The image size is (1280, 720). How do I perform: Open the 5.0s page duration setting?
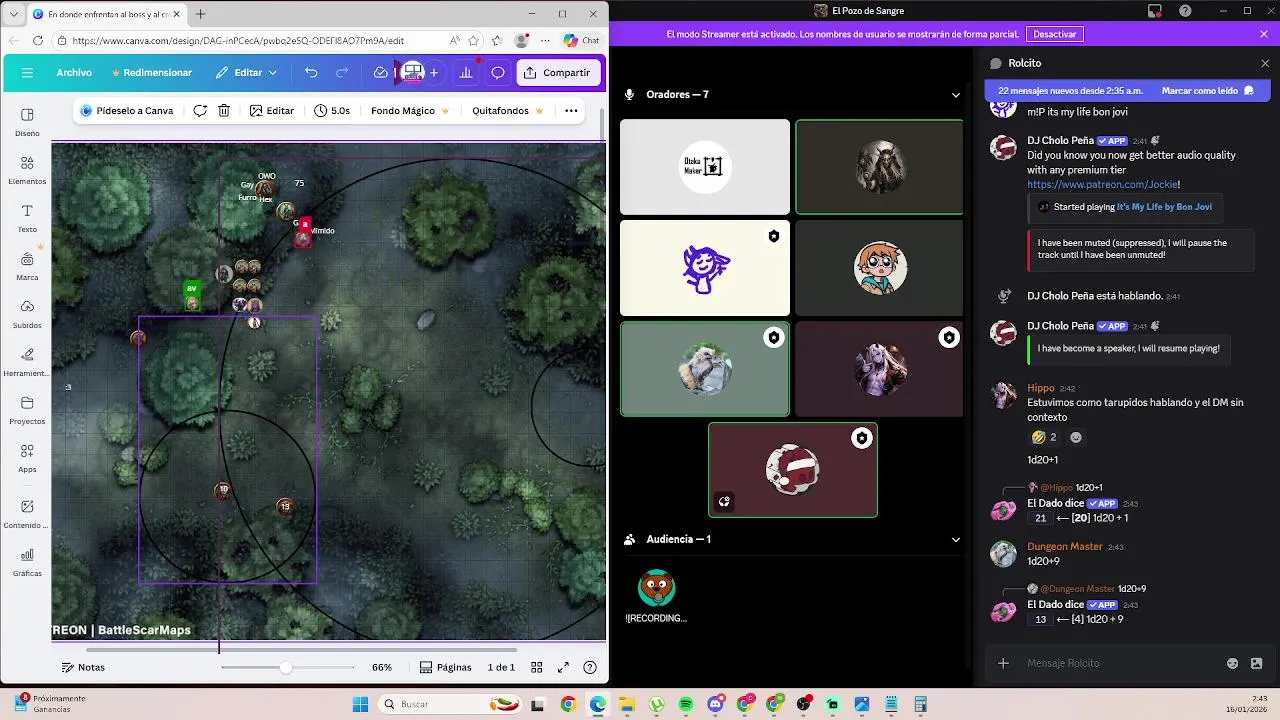point(332,111)
